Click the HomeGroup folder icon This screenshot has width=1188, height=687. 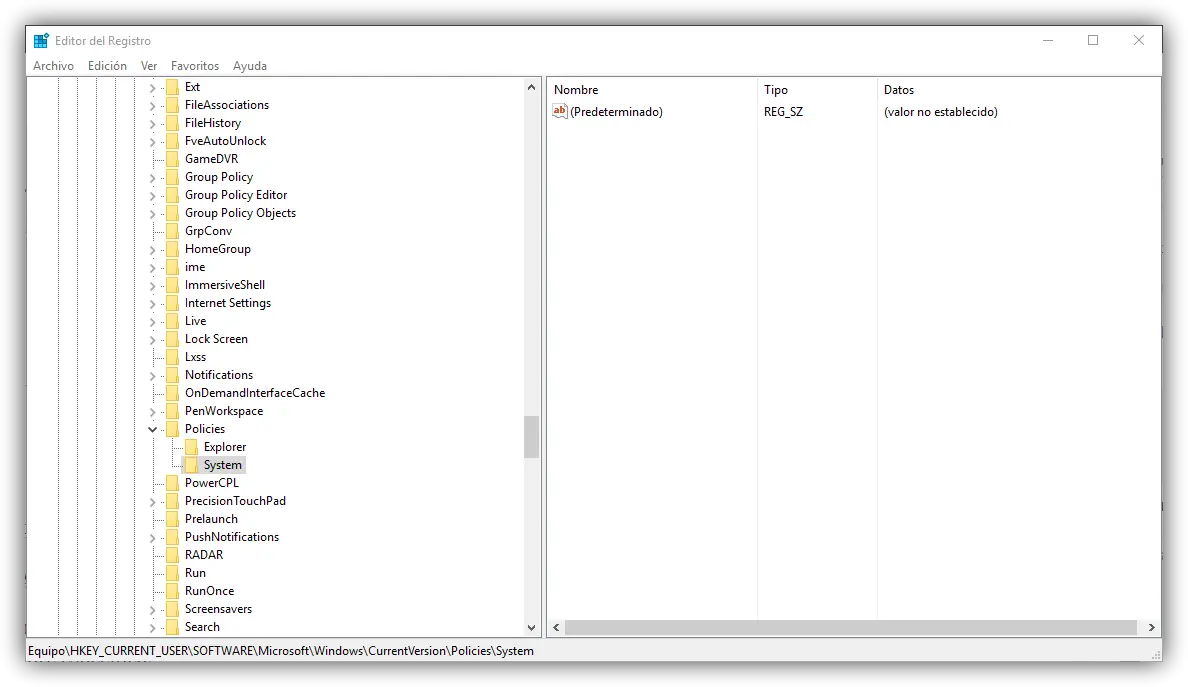[173, 249]
